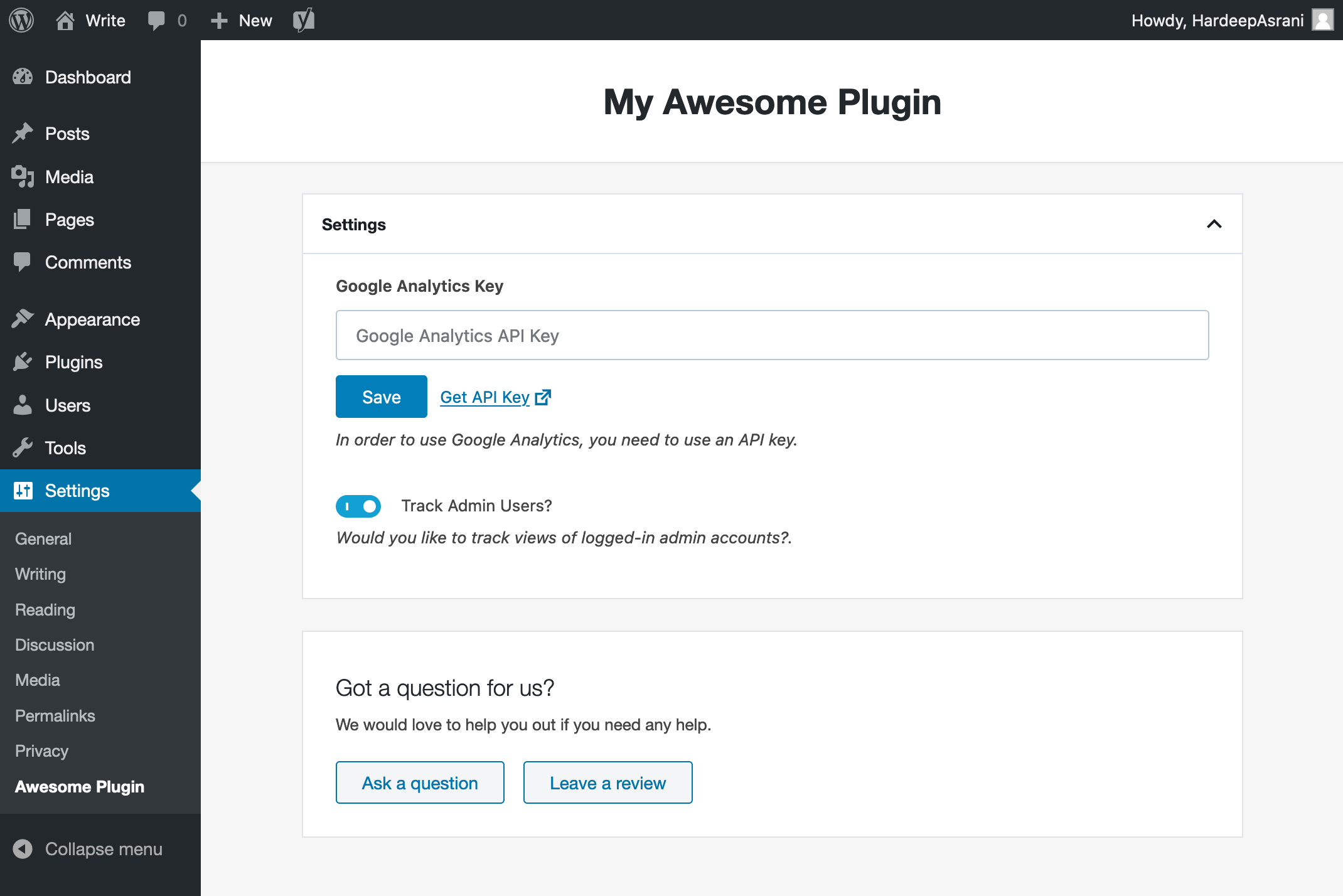
Task: Collapse the Settings panel with its chevron
Action: pyautogui.click(x=1215, y=224)
